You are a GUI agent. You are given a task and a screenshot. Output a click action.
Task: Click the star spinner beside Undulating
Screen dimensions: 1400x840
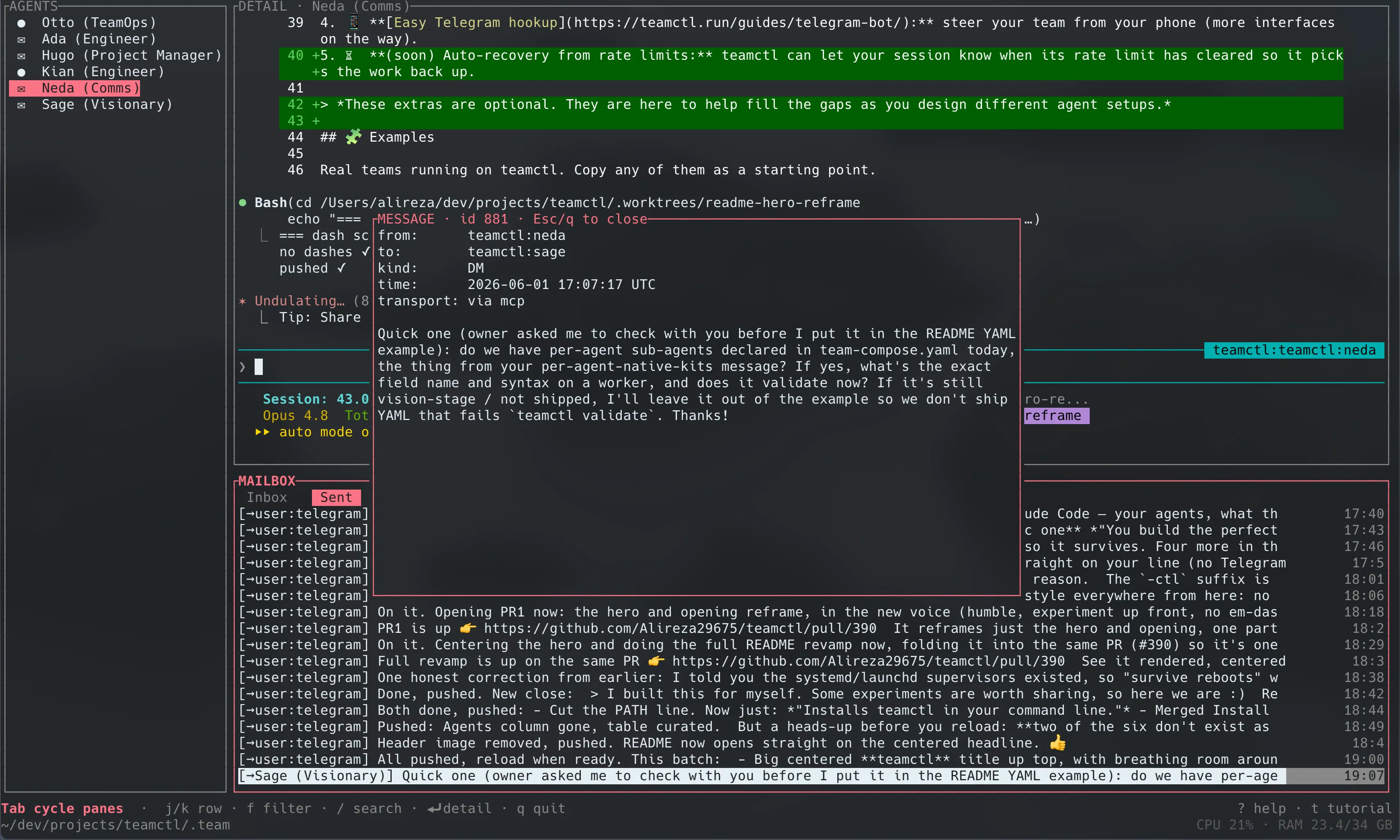(x=243, y=301)
